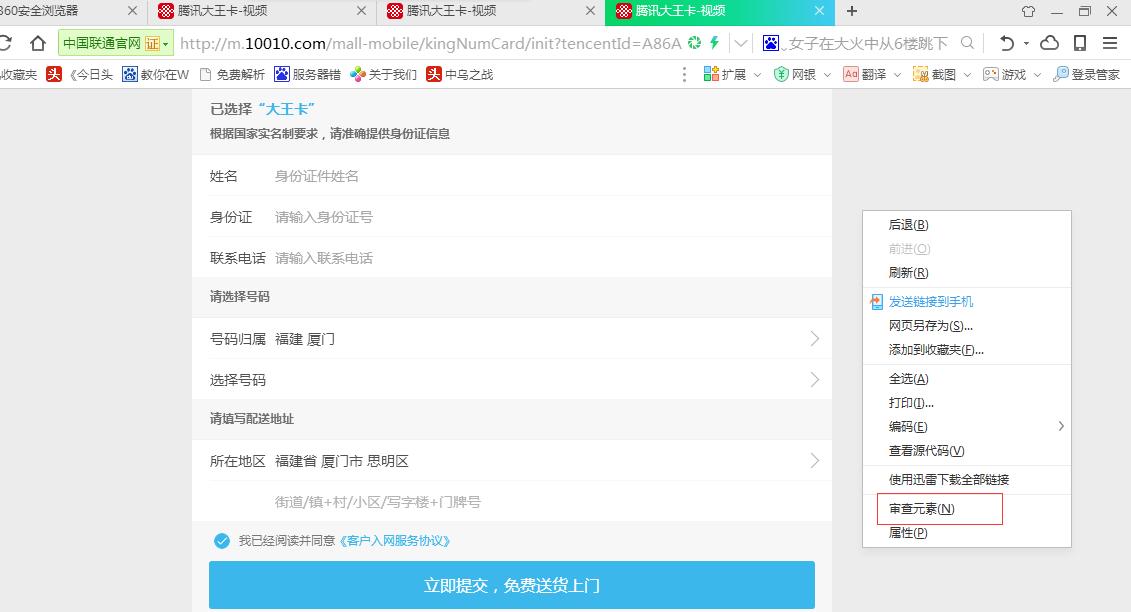Expand the 所在地区 region selector
Screen dimensions: 1131x612
click(x=512, y=460)
